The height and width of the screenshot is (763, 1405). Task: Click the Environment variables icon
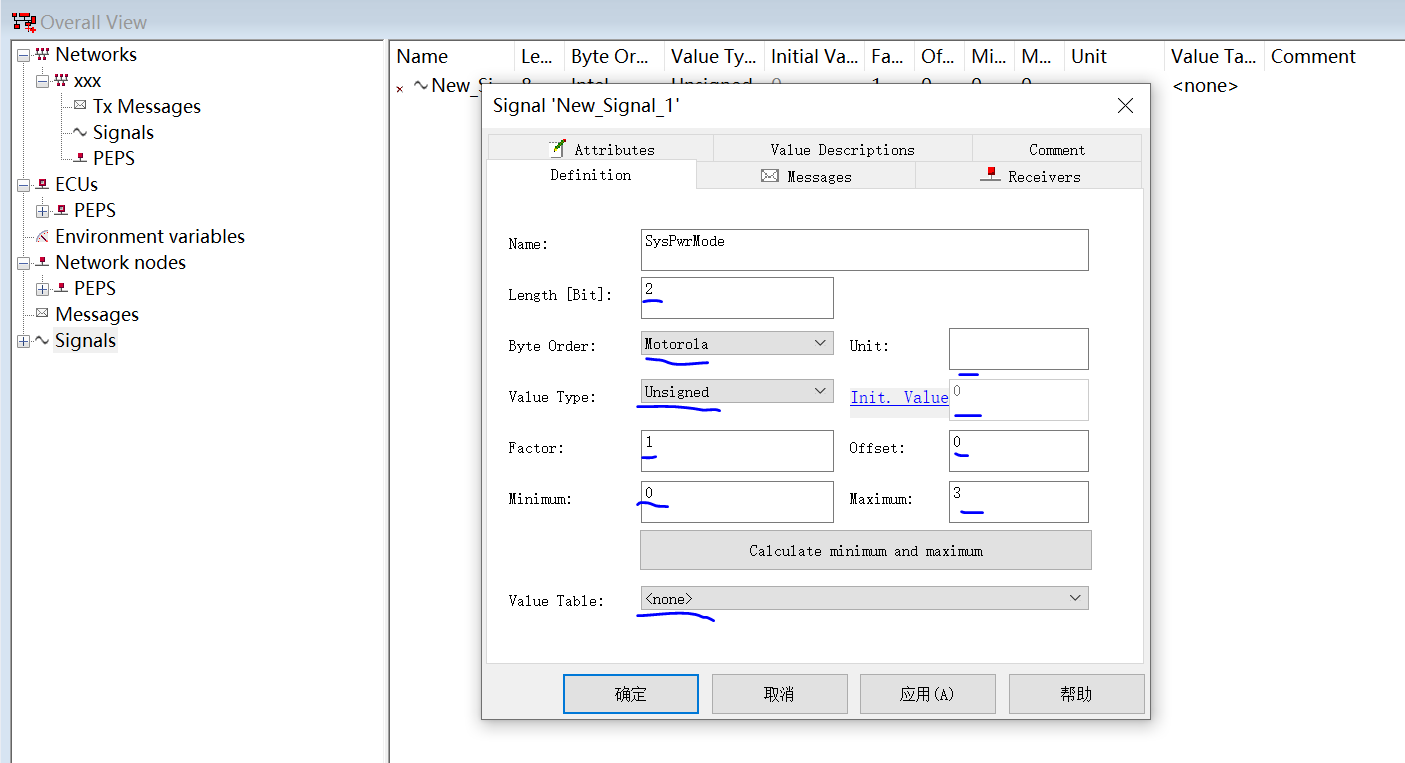(x=42, y=237)
